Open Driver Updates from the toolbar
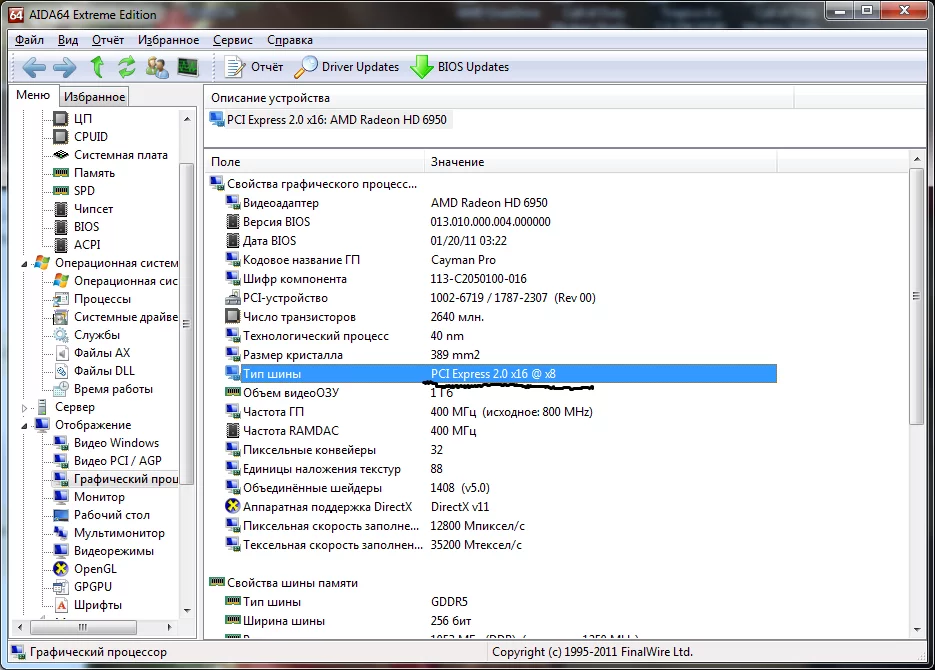935x670 pixels. [347, 67]
